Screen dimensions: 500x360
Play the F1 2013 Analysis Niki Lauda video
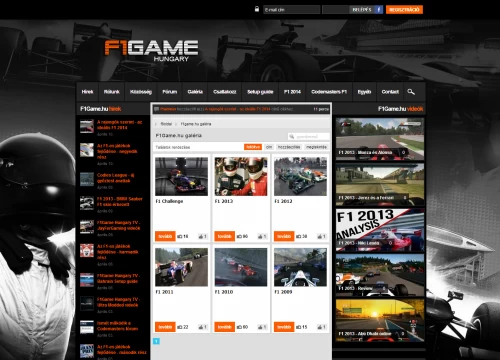(x=380, y=230)
